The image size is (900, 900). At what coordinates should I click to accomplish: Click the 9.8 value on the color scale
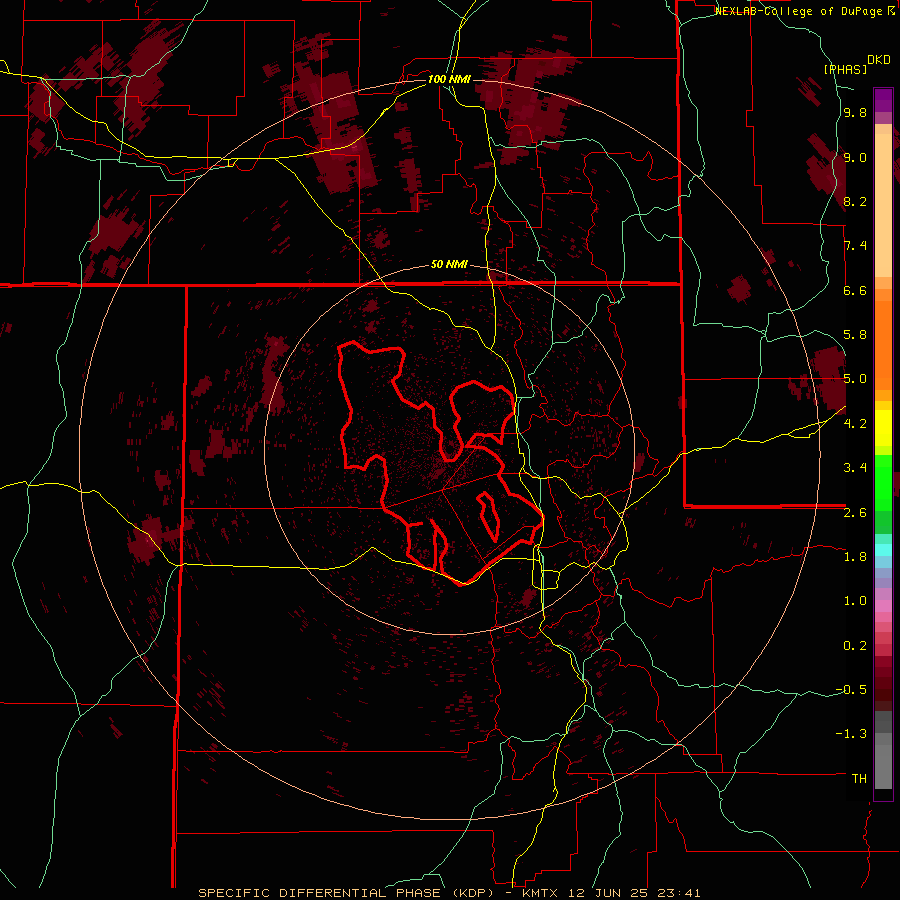tap(855, 112)
